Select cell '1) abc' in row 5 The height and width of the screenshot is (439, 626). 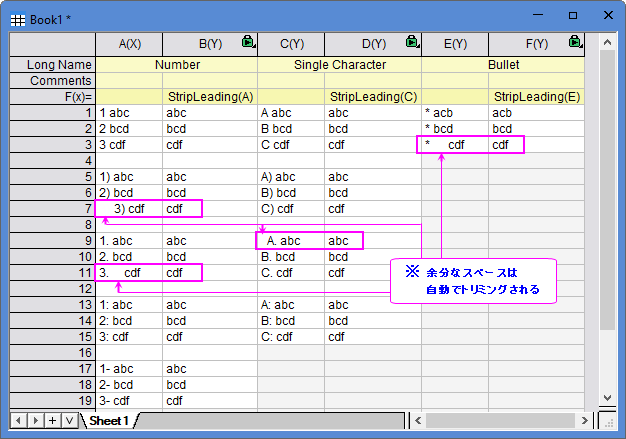pyautogui.click(x=129, y=177)
